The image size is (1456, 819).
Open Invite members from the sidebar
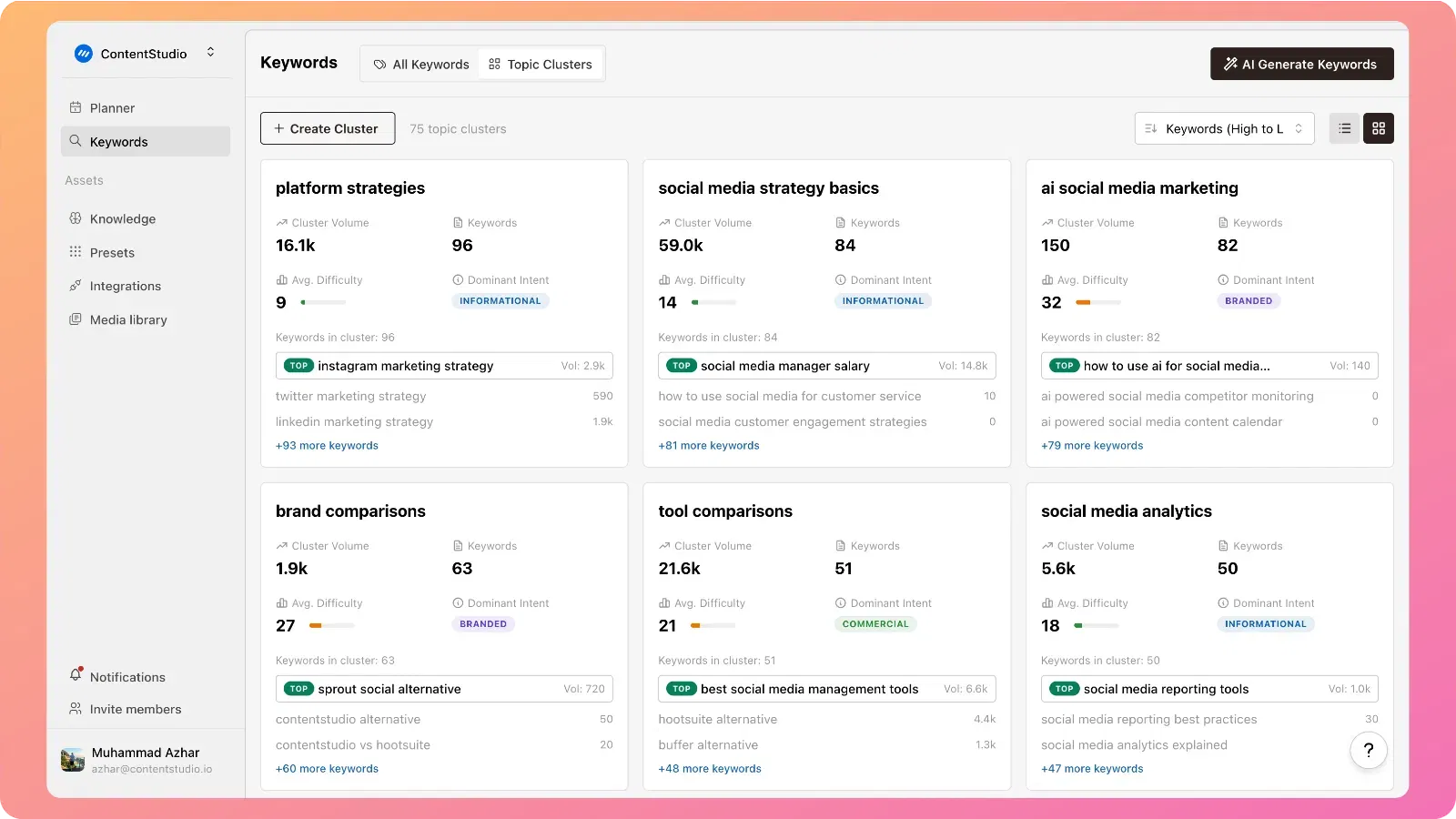pos(135,709)
